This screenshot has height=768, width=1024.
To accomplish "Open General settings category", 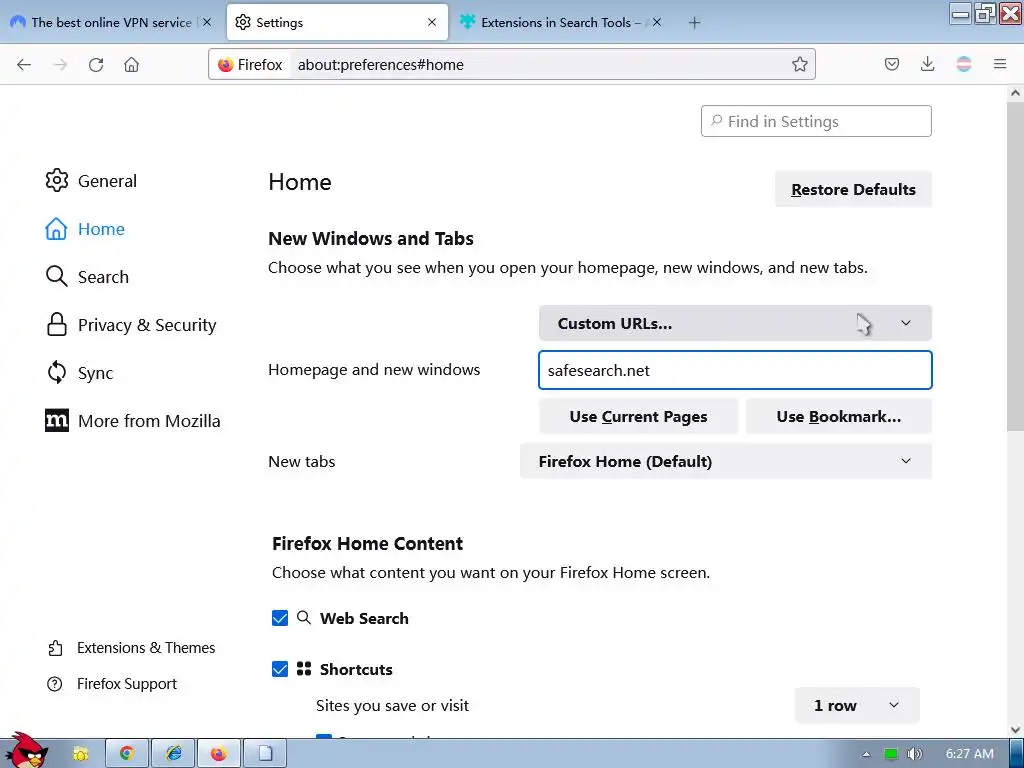I will tap(91, 181).
